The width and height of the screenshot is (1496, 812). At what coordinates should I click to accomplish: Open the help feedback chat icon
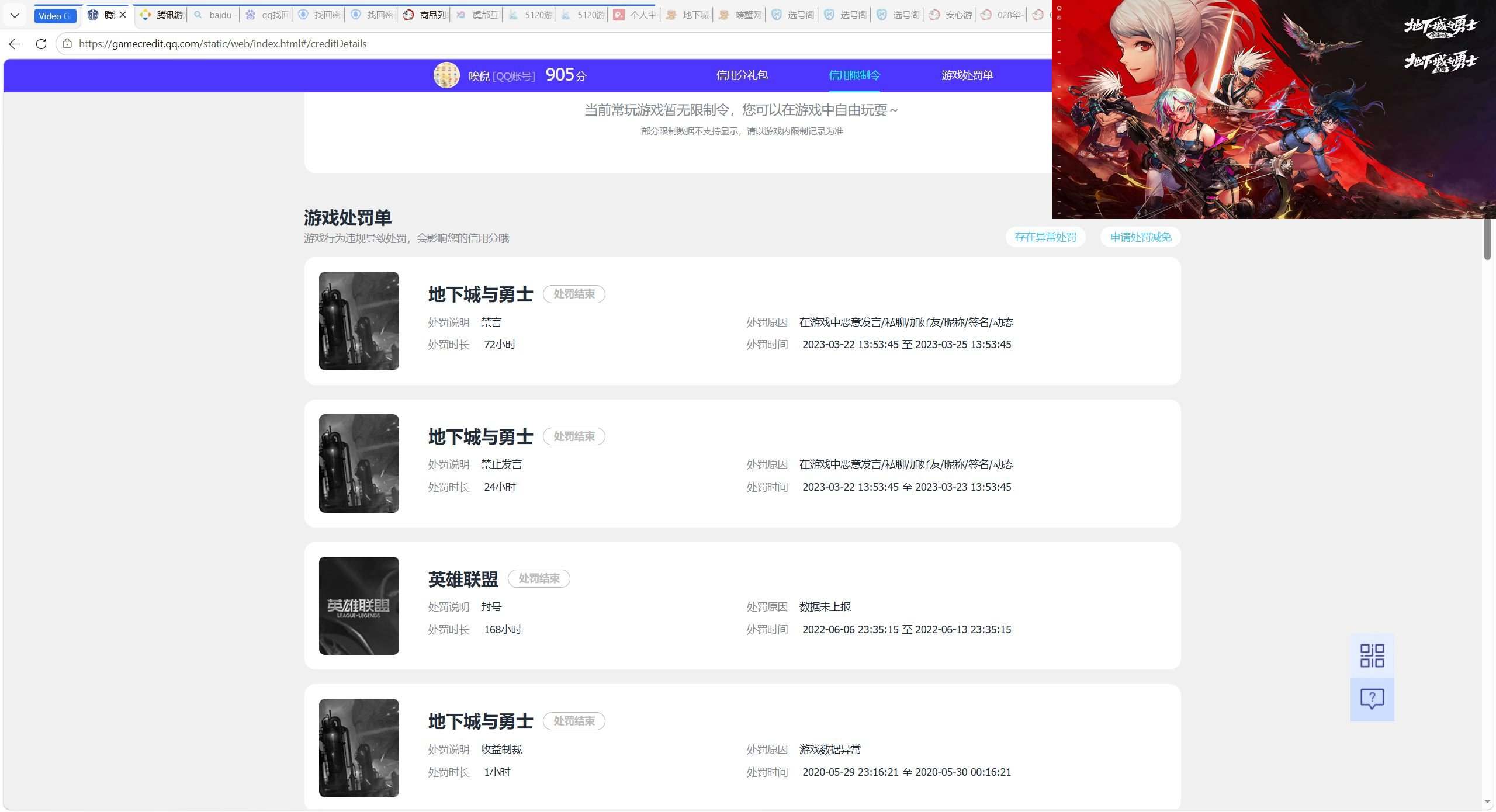(1372, 699)
